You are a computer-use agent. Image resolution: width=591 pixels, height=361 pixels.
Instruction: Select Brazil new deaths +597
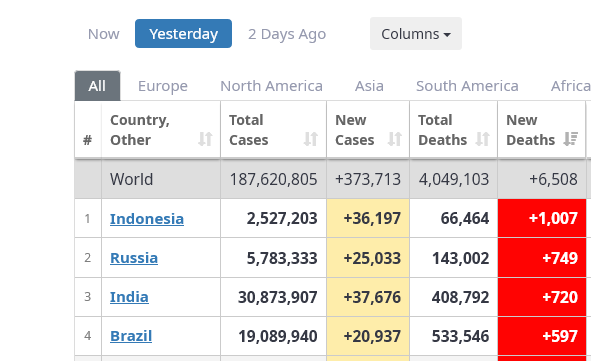coord(560,336)
